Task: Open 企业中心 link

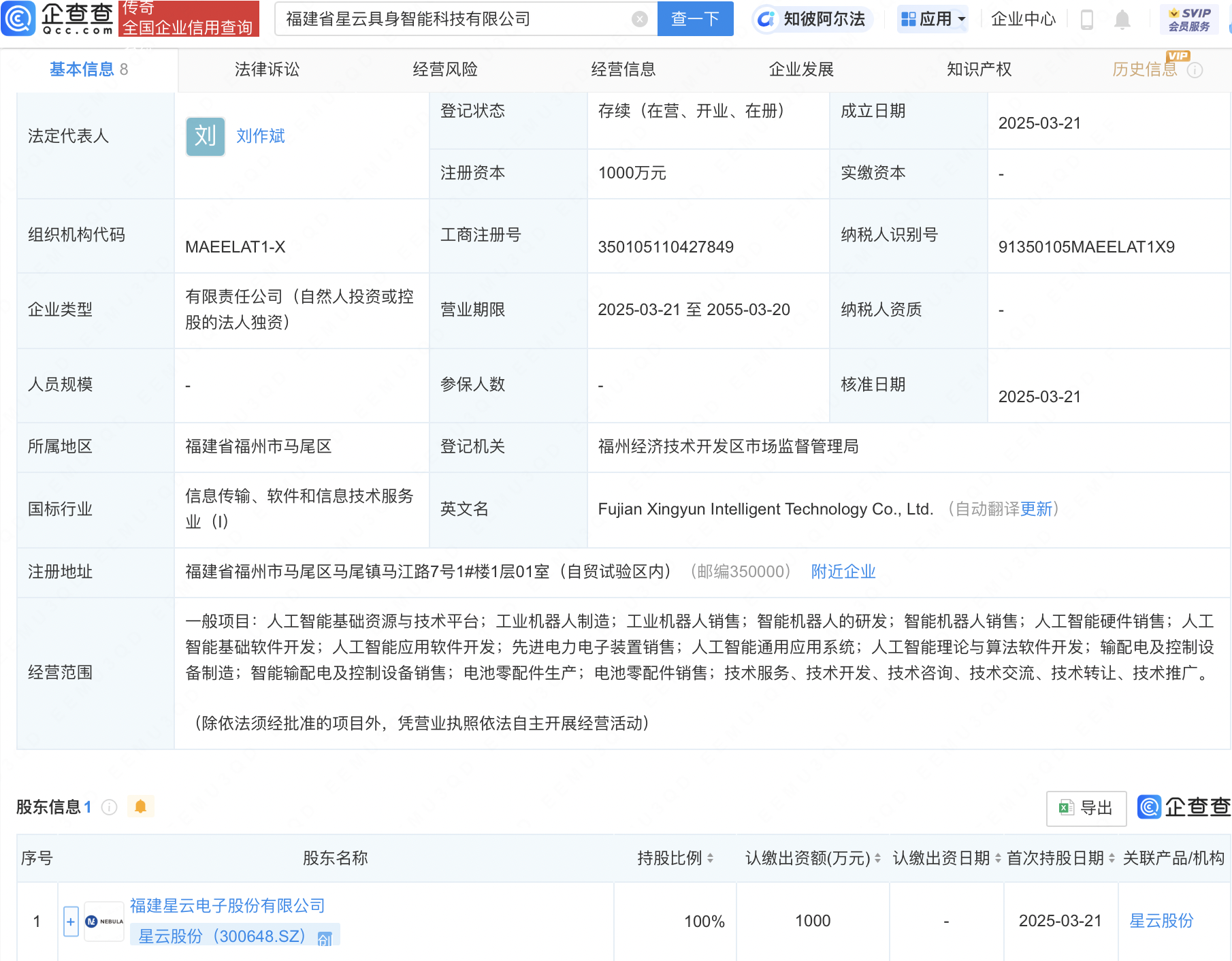Action: (1023, 19)
